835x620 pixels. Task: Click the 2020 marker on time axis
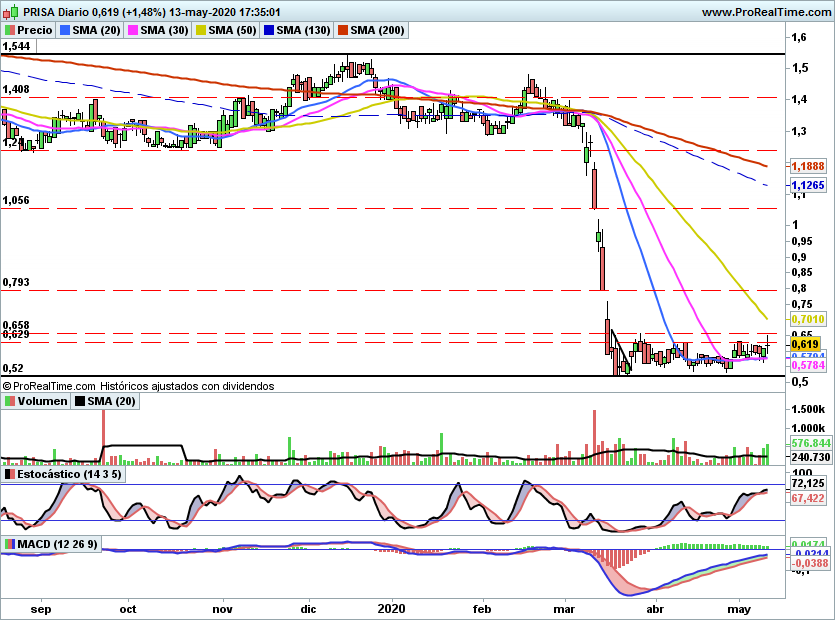tap(392, 608)
